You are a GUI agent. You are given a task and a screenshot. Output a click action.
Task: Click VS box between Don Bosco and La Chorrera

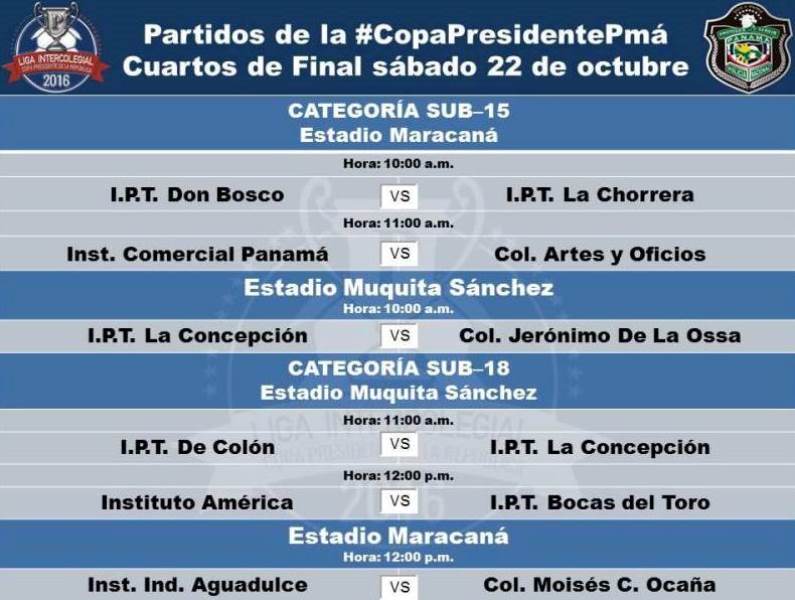(x=399, y=196)
